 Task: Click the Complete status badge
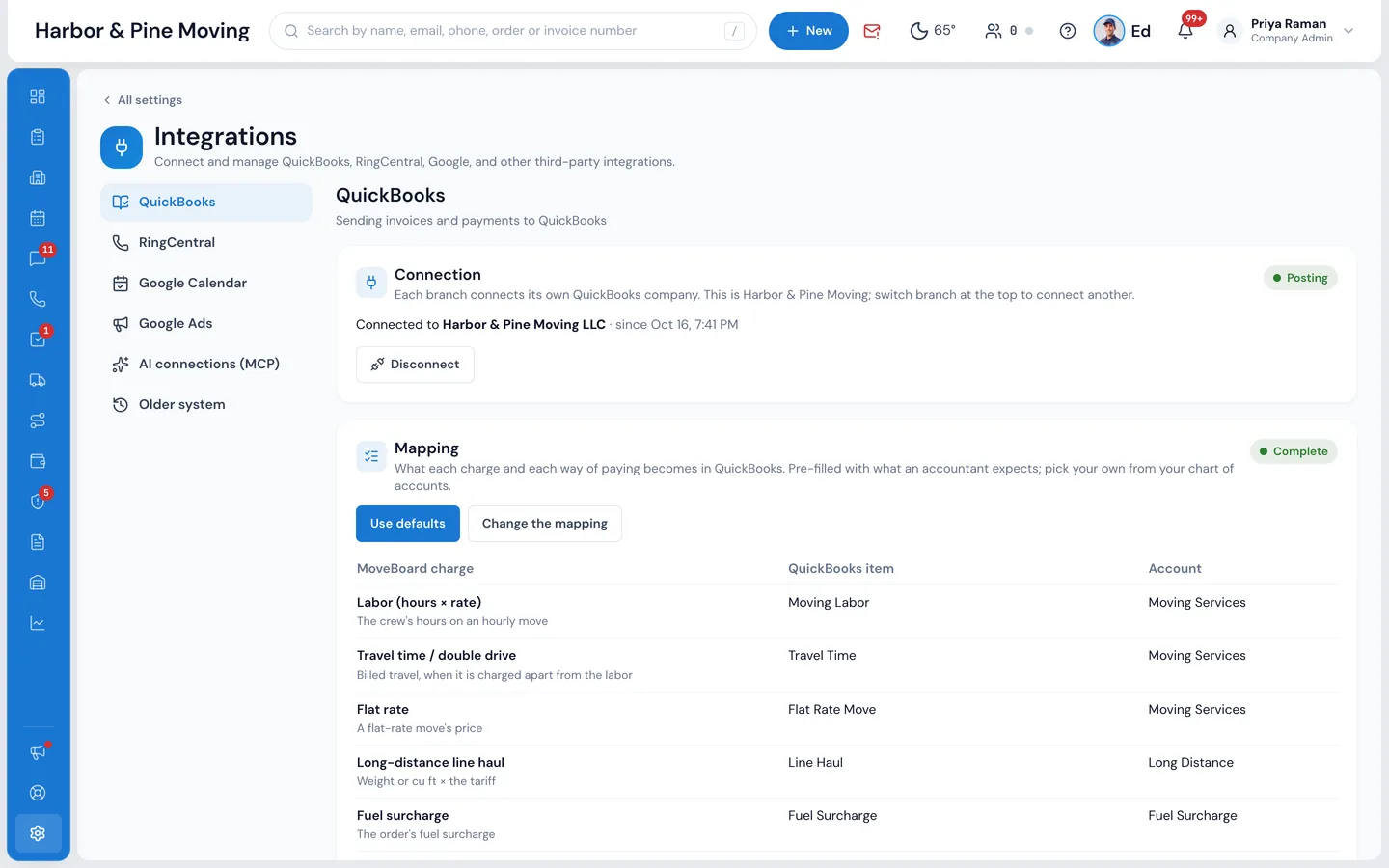pos(1294,451)
